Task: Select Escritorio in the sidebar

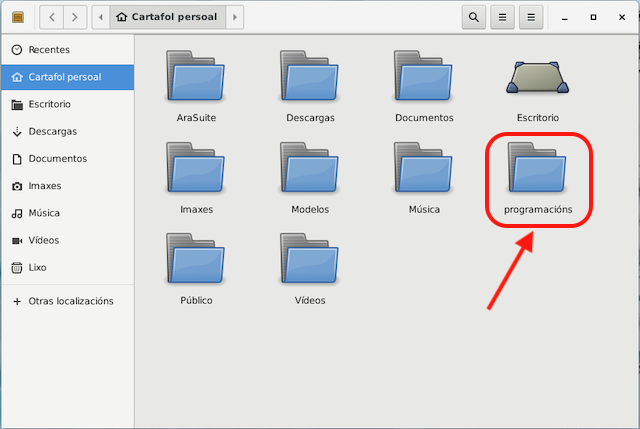Action: click(49, 104)
